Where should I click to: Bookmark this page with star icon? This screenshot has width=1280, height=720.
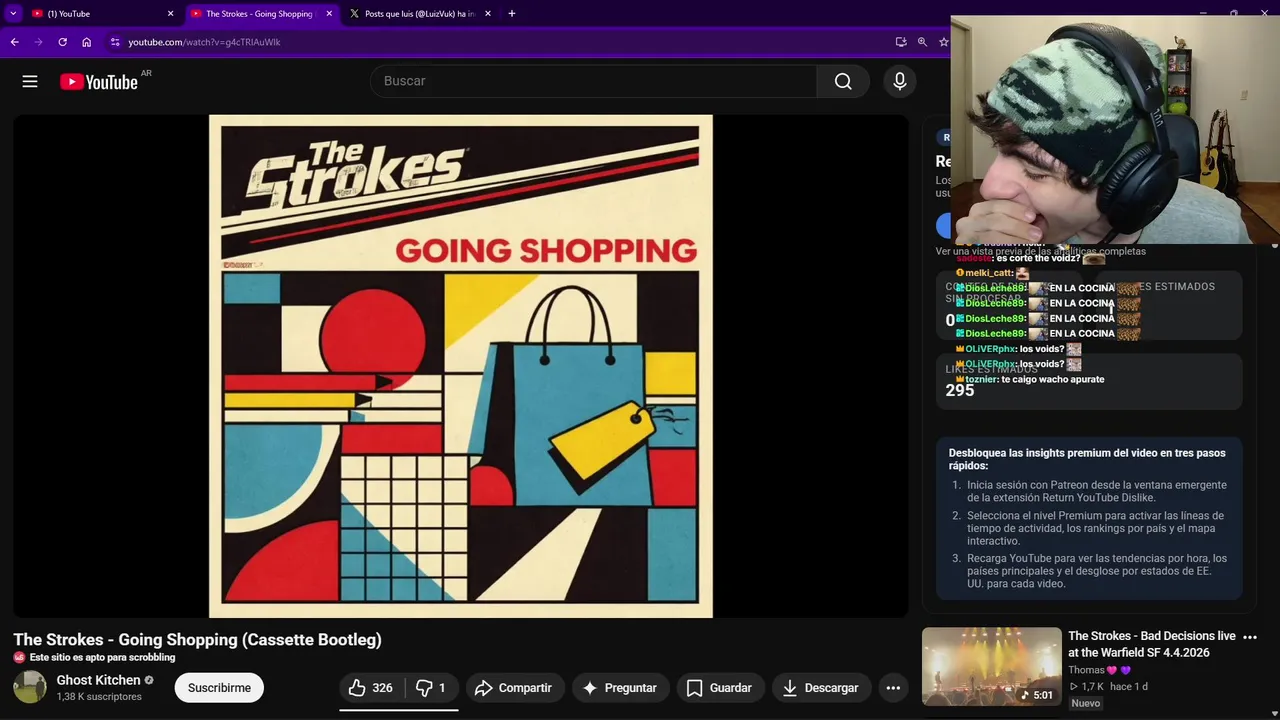coord(943,42)
